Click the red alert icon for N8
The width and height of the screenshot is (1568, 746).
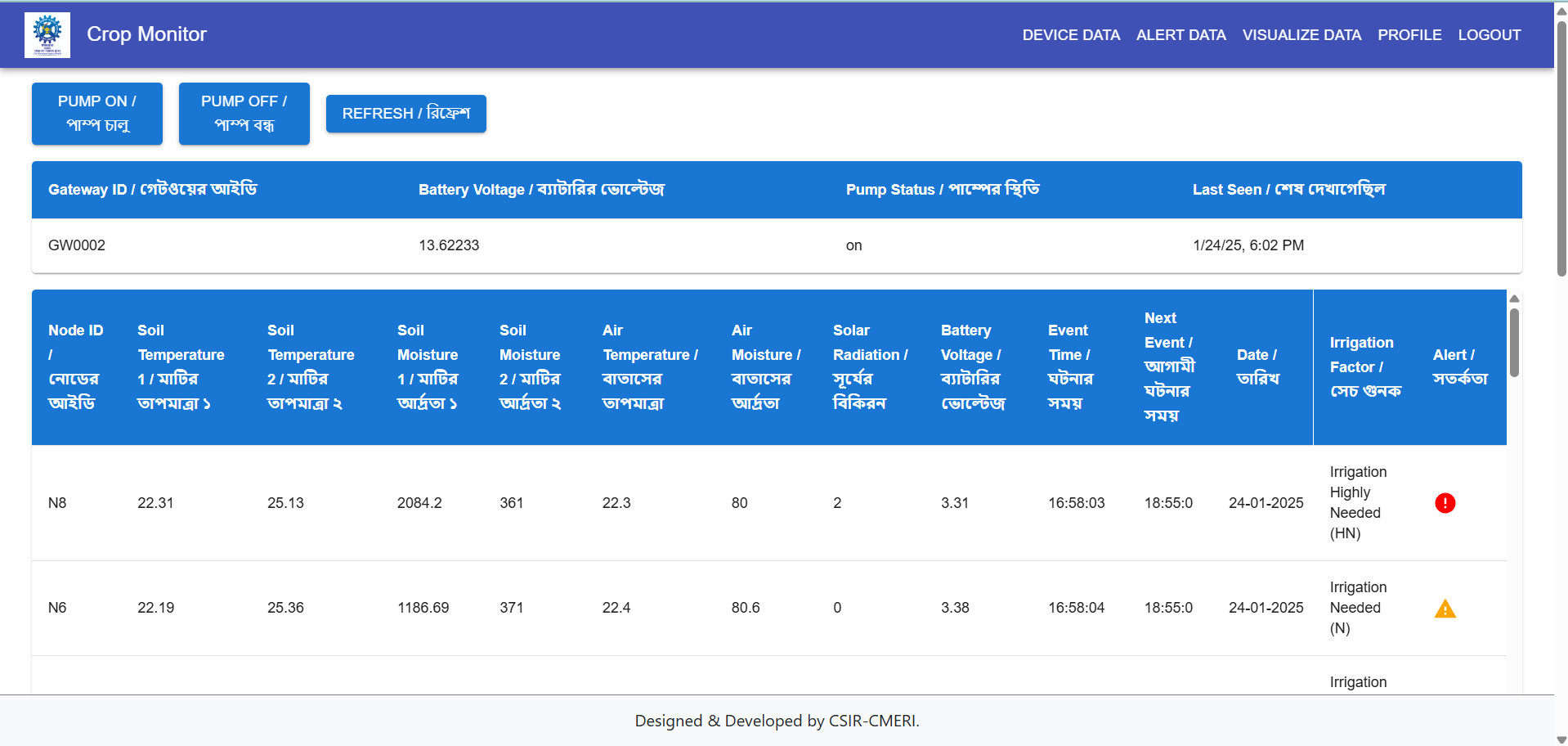(x=1445, y=503)
